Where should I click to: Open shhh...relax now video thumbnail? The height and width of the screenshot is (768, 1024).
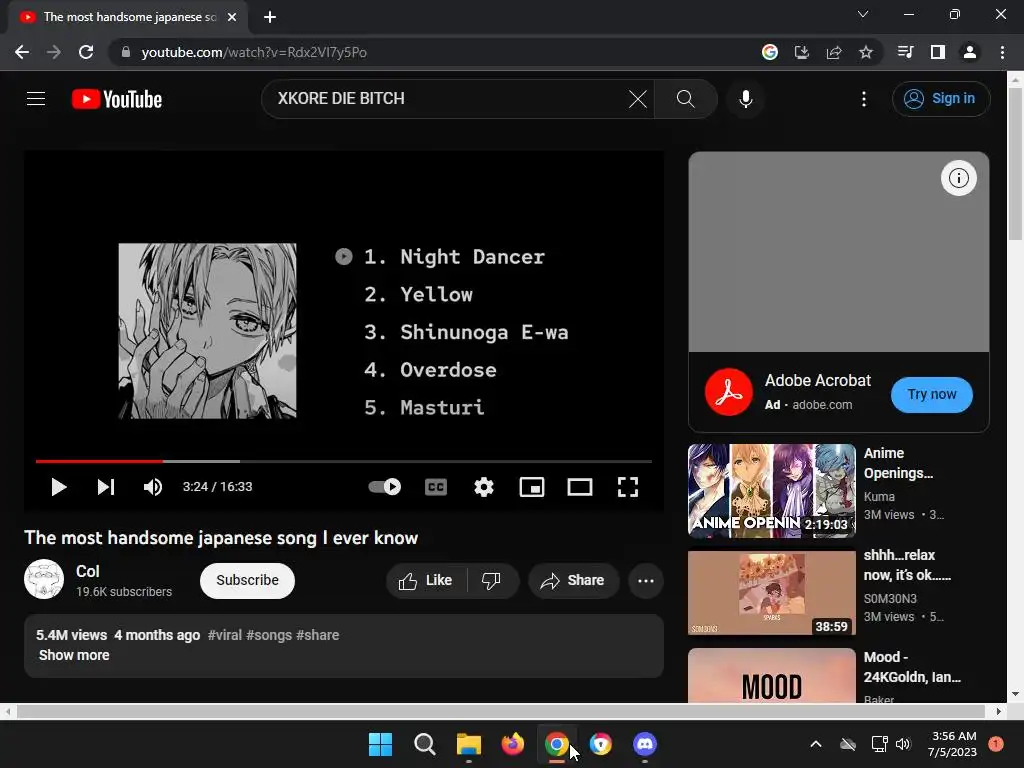point(772,592)
